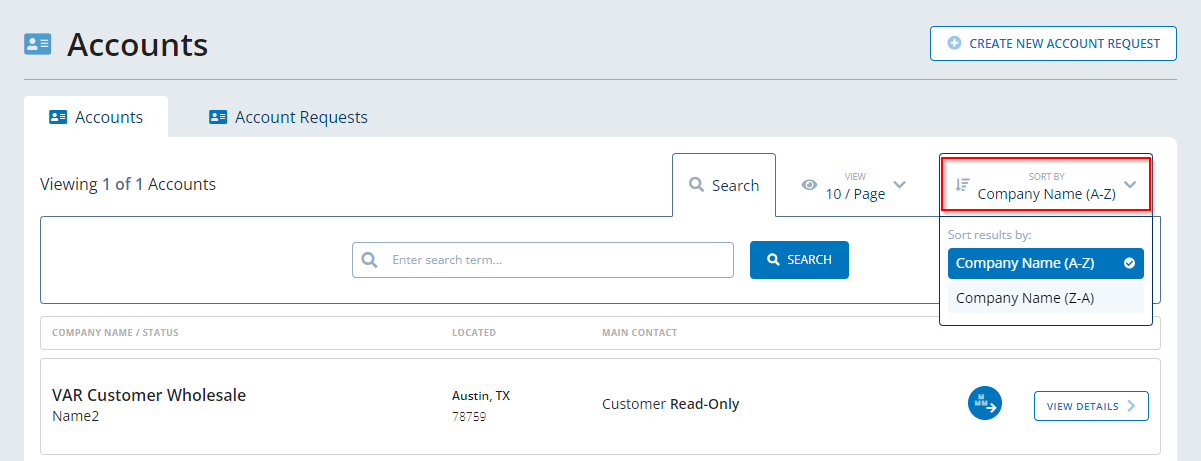This screenshot has height=461, width=1201.
Task: Click the magnifier icon inside the search field
Action: pyautogui.click(x=369, y=260)
